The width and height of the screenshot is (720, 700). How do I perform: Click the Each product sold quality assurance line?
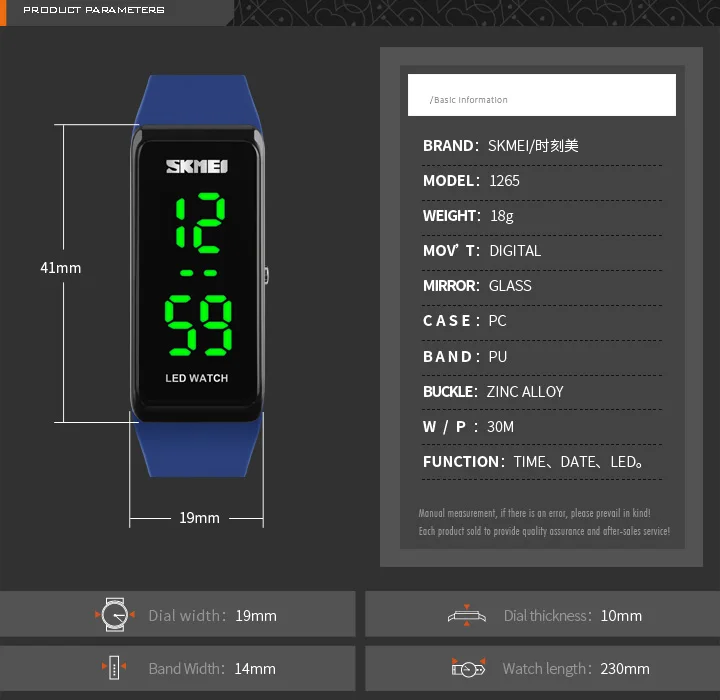tap(544, 531)
